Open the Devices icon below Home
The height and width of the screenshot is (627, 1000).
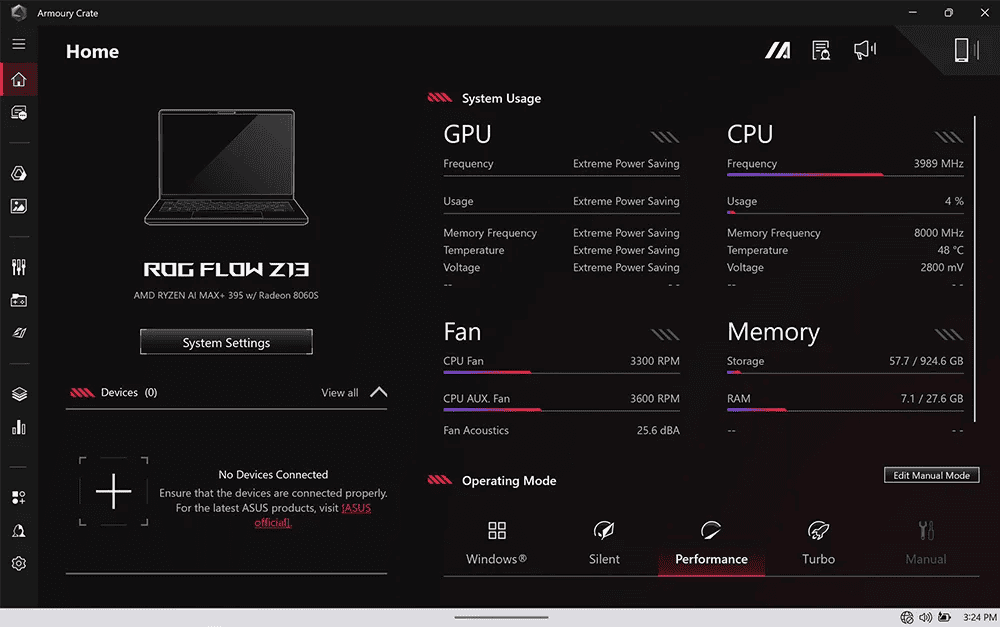(18, 113)
